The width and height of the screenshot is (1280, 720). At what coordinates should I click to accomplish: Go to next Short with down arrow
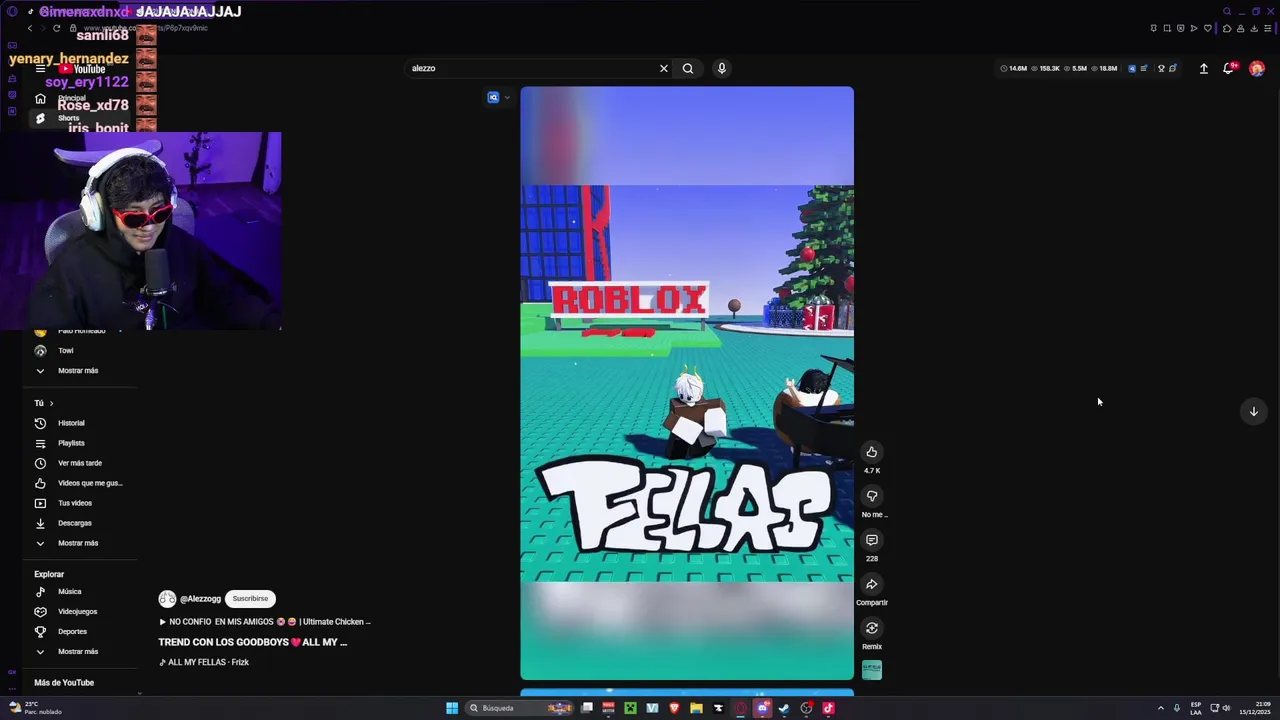click(1253, 411)
